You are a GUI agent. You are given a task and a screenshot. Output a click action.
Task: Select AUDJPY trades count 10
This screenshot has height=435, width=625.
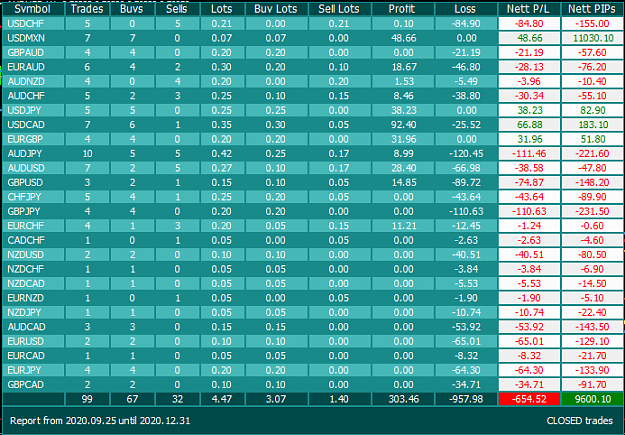87,154
